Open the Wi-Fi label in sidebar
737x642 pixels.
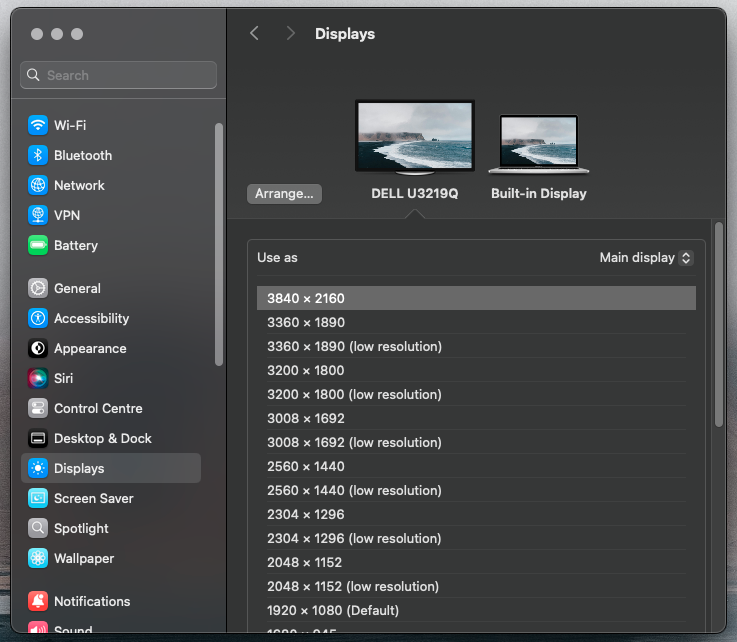click(70, 125)
